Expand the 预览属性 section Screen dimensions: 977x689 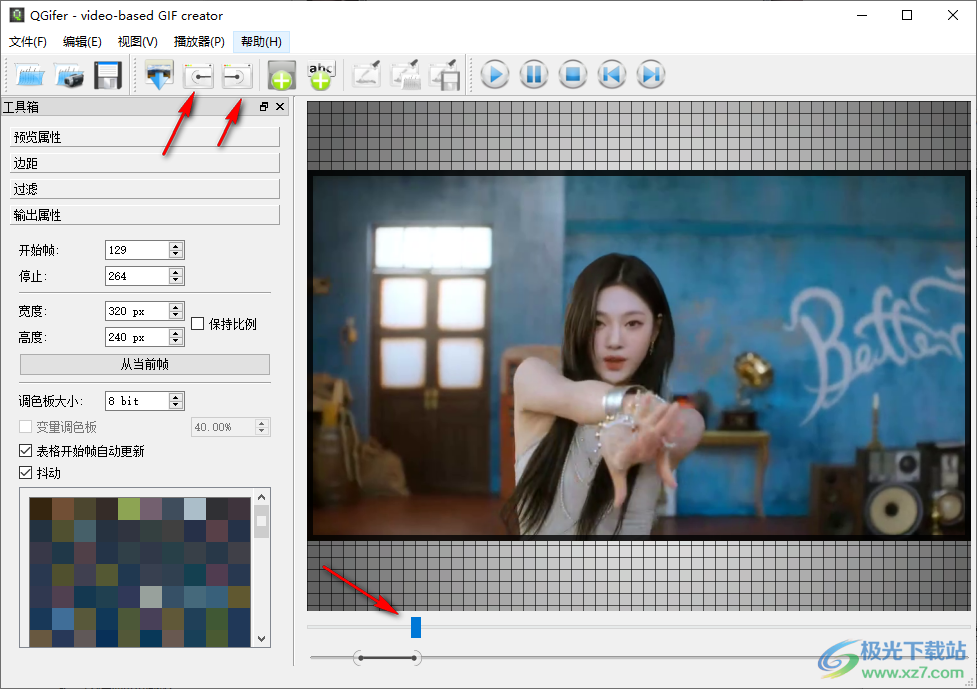click(144, 137)
